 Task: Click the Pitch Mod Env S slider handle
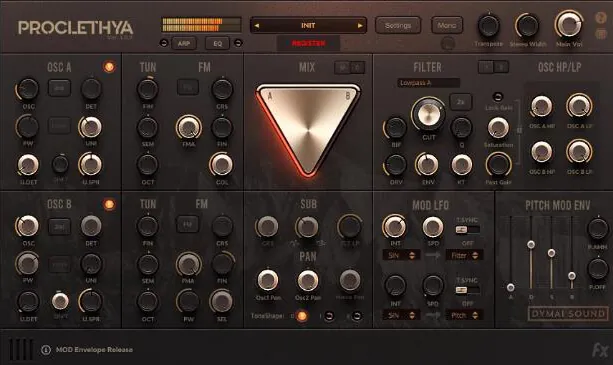coord(551,253)
